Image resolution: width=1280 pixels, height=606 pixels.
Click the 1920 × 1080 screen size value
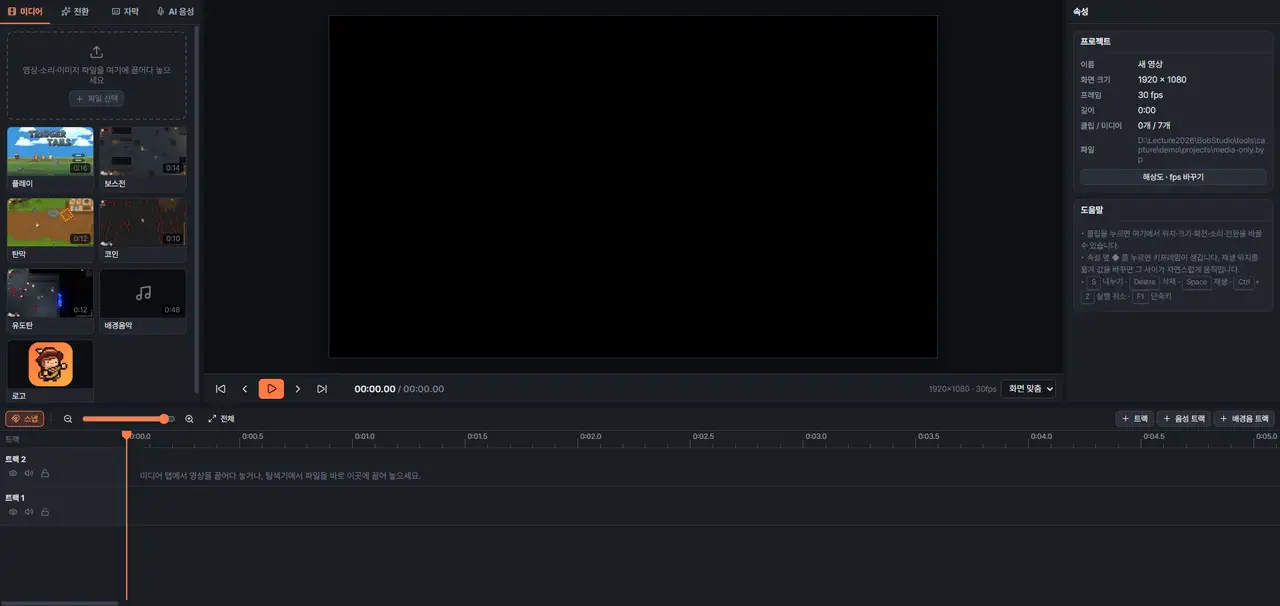(x=1162, y=79)
